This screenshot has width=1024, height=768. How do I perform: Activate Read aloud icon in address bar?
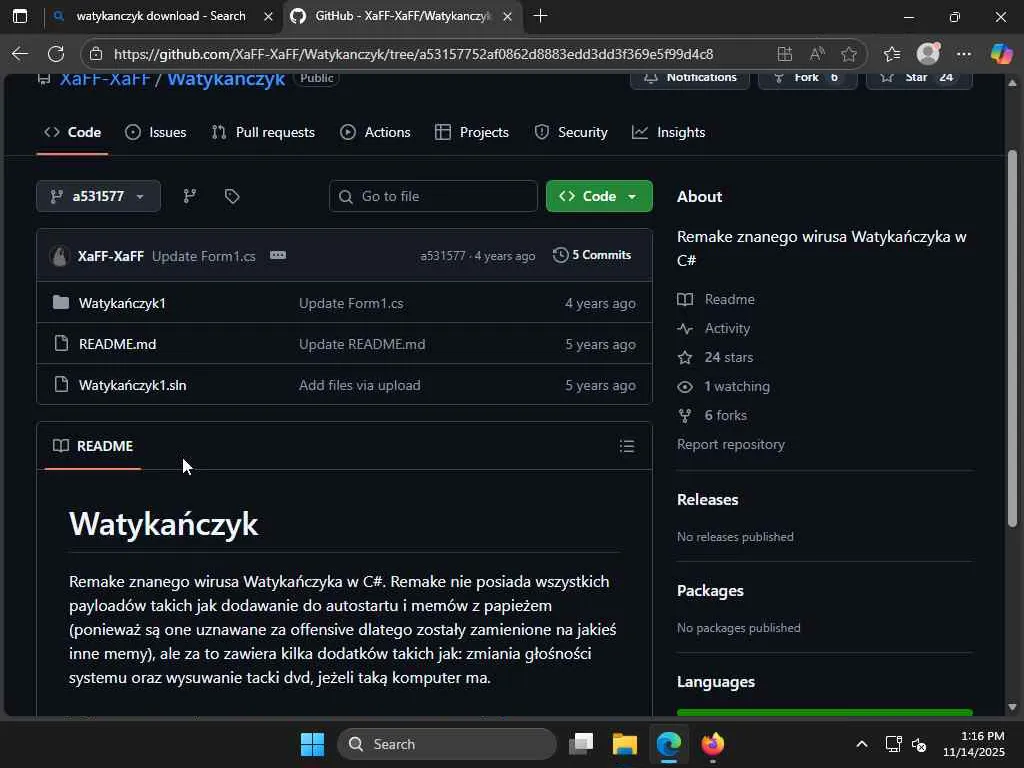click(x=816, y=54)
